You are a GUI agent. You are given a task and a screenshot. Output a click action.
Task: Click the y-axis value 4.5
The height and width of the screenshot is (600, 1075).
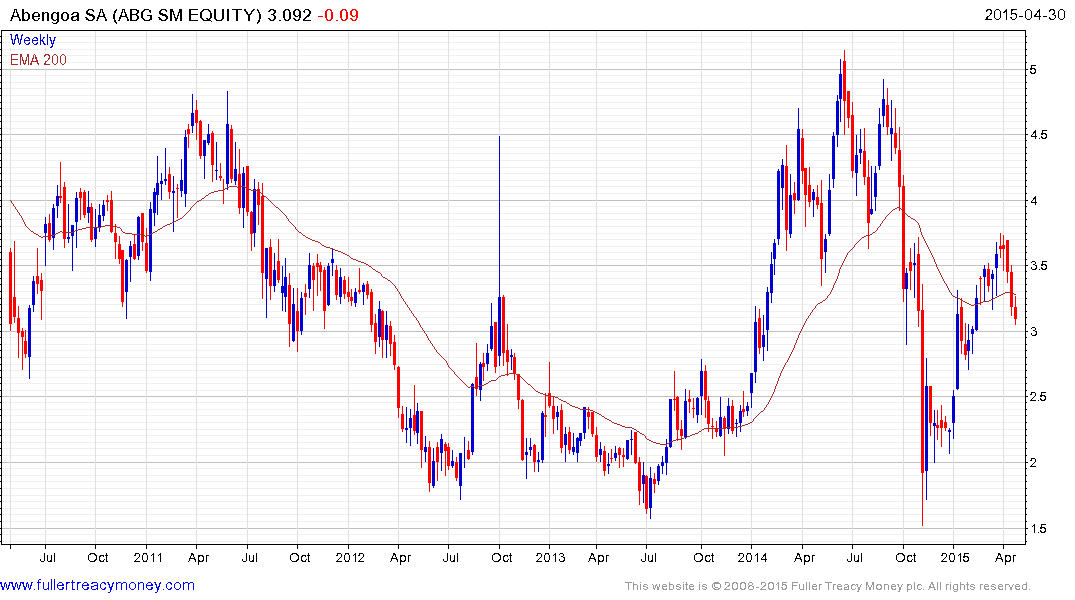pos(1039,135)
